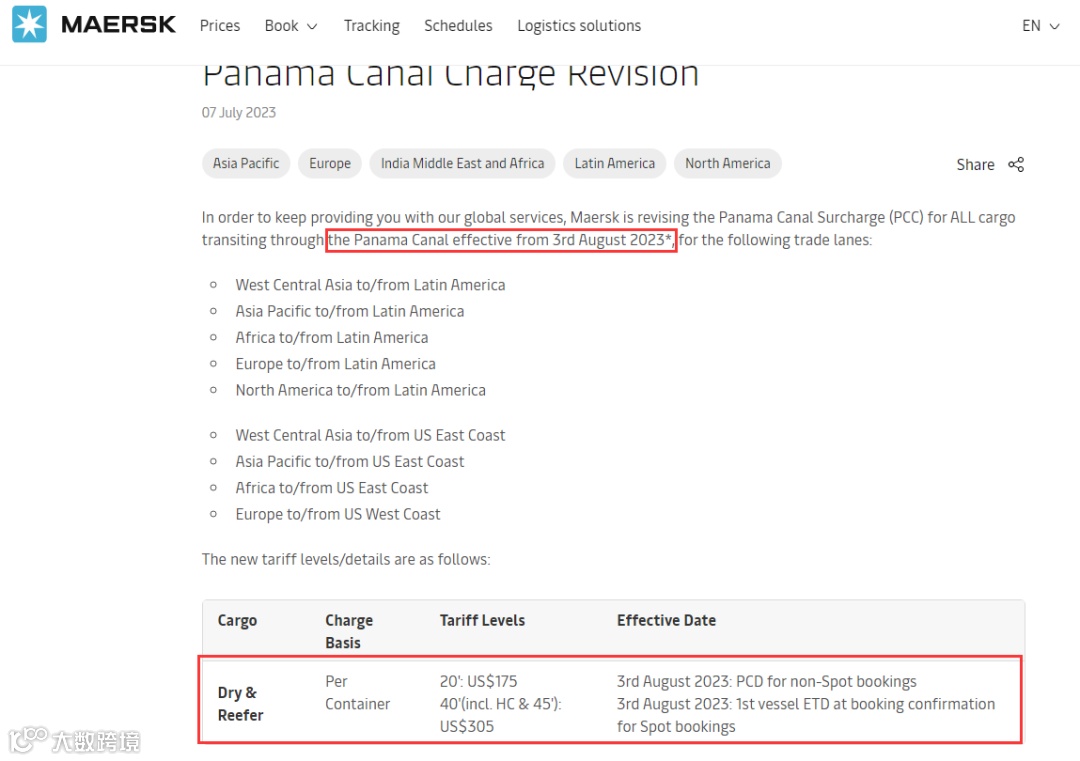The height and width of the screenshot is (761, 1080).
Task: Select the North America tag
Action: click(727, 163)
